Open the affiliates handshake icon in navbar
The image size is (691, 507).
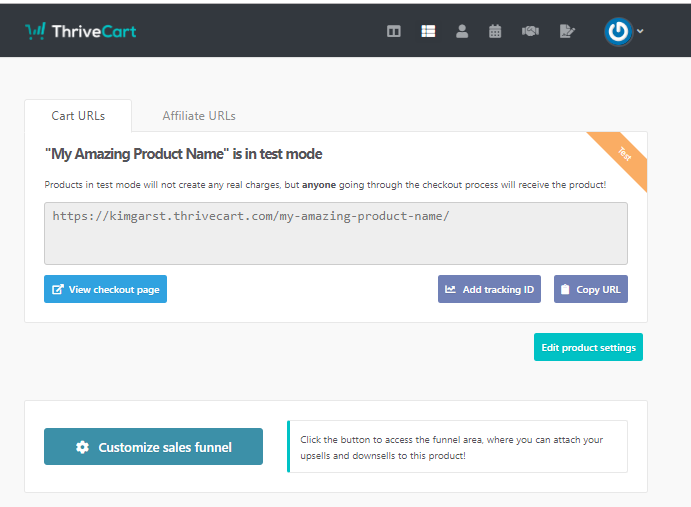530,31
